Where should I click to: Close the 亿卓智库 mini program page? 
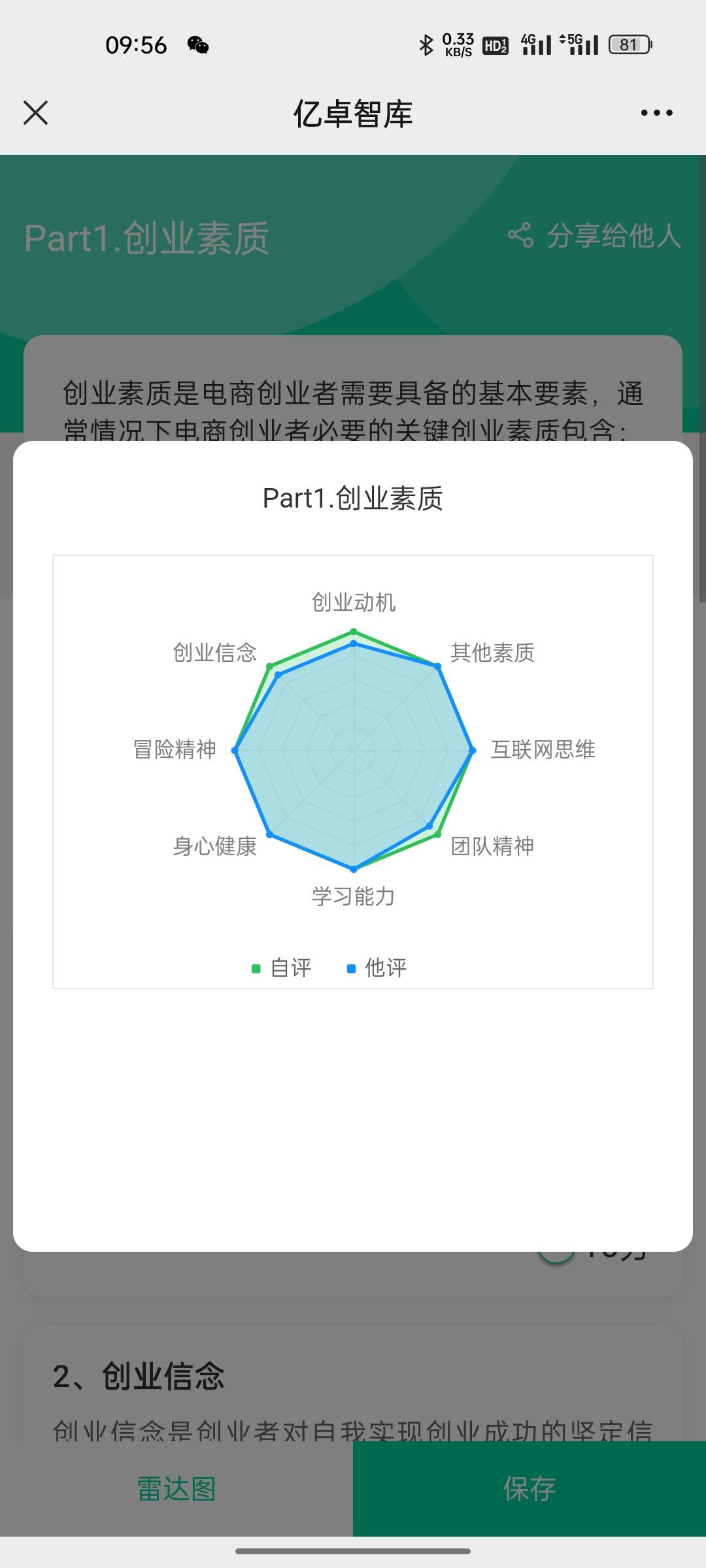click(x=36, y=112)
